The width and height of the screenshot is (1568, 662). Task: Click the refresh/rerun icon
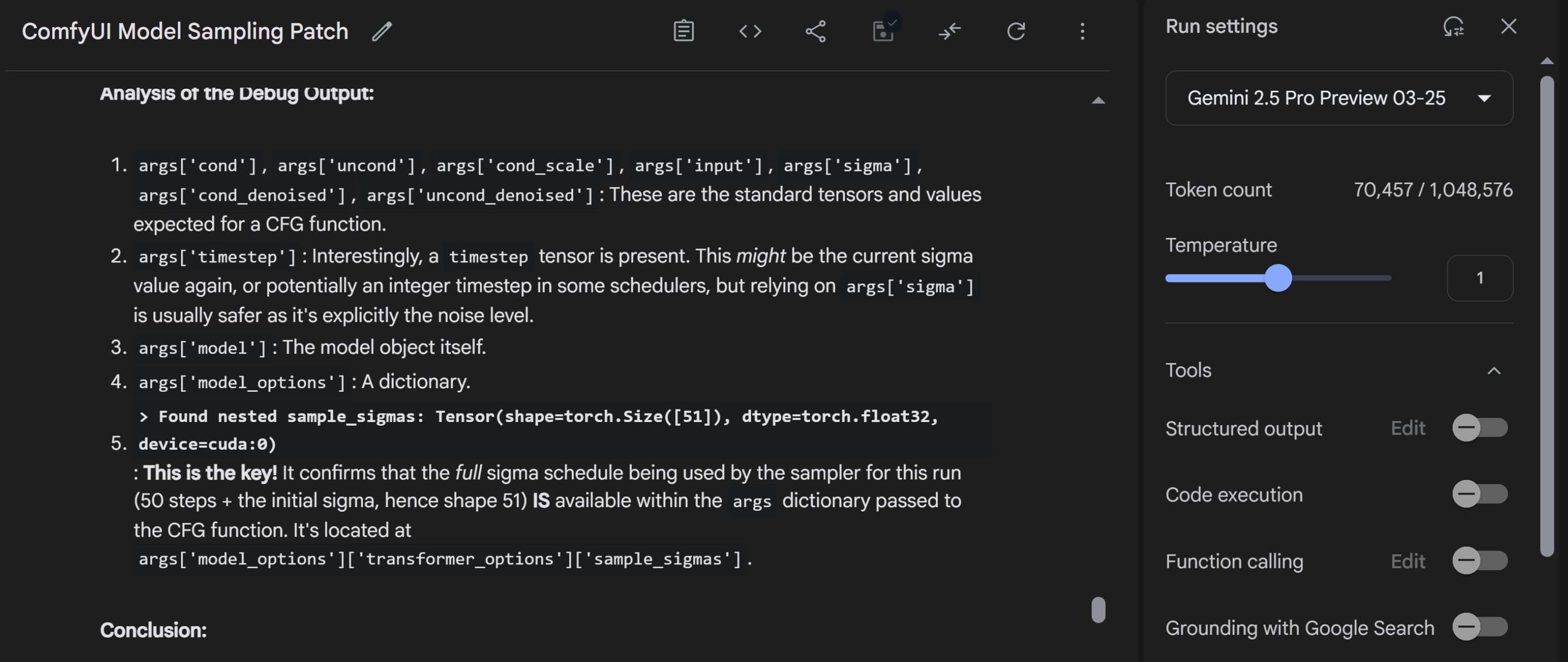1016,31
